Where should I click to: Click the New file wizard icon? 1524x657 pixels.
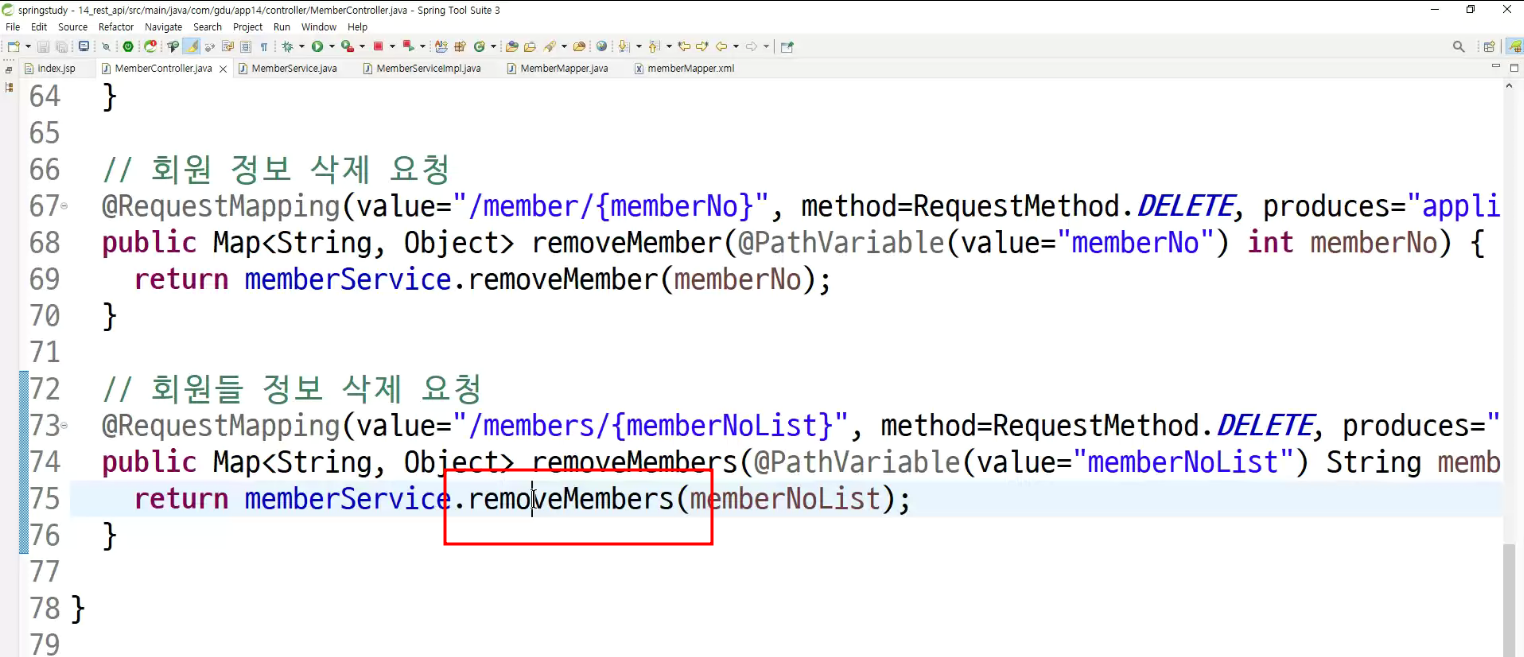13,46
